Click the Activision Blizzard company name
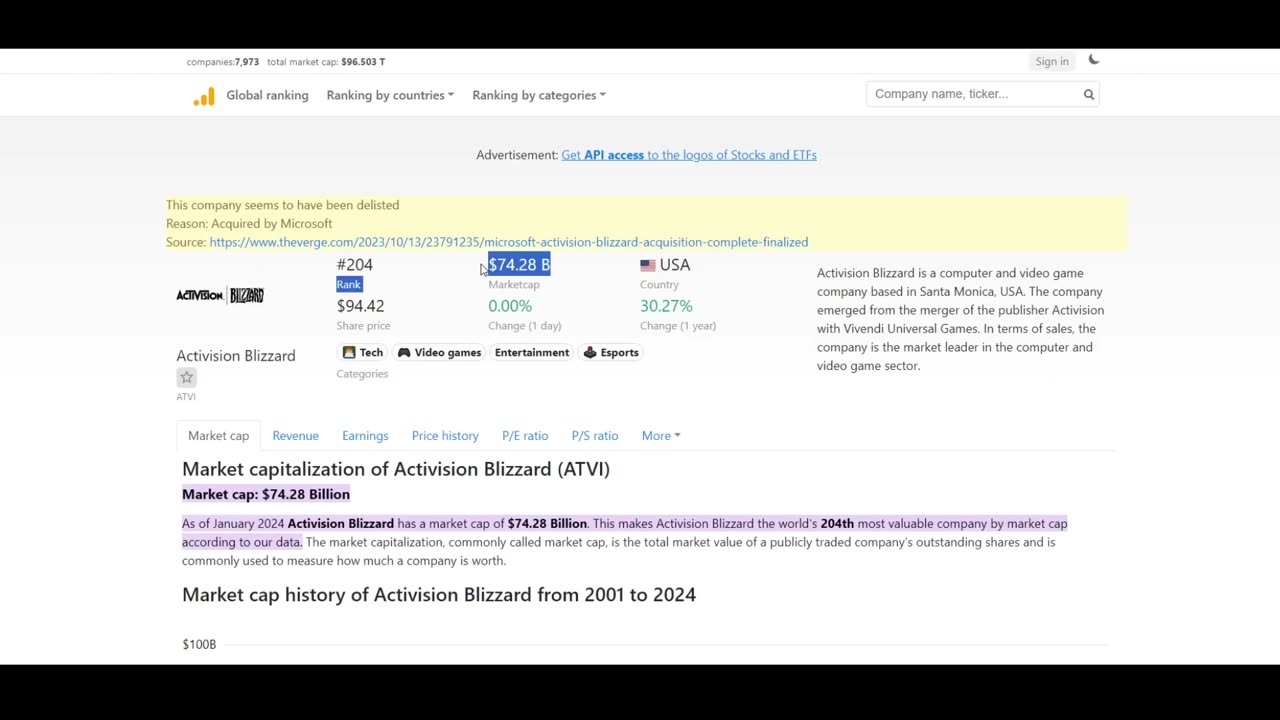This screenshot has width=1280, height=720. coord(236,356)
